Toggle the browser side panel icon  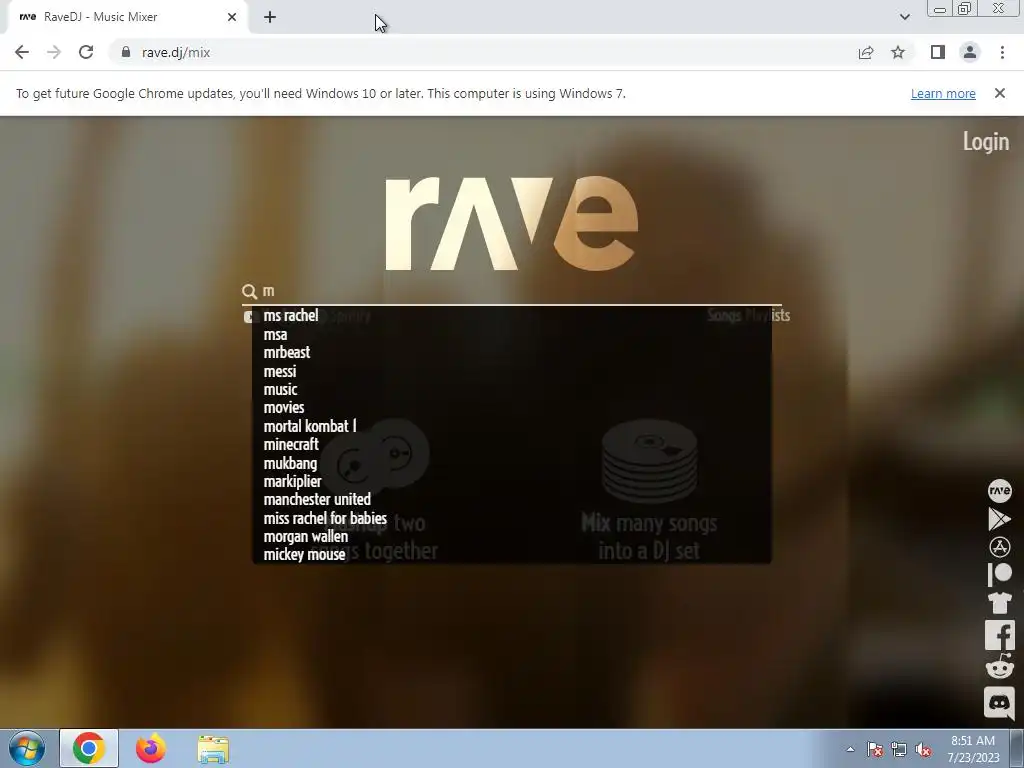click(x=938, y=52)
